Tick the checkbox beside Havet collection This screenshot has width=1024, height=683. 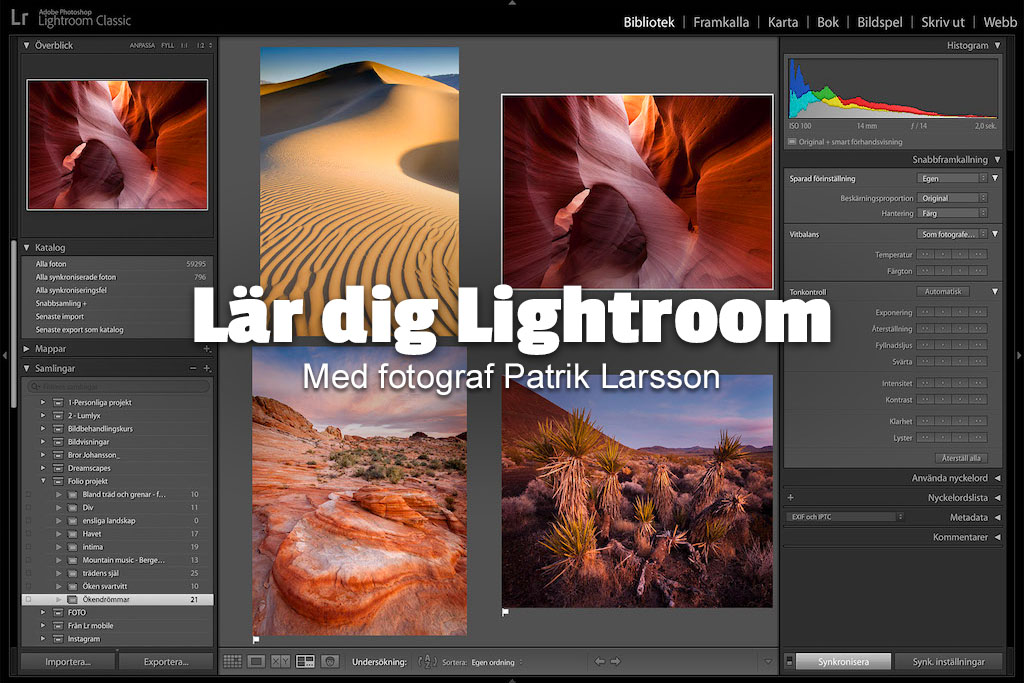(x=28, y=534)
